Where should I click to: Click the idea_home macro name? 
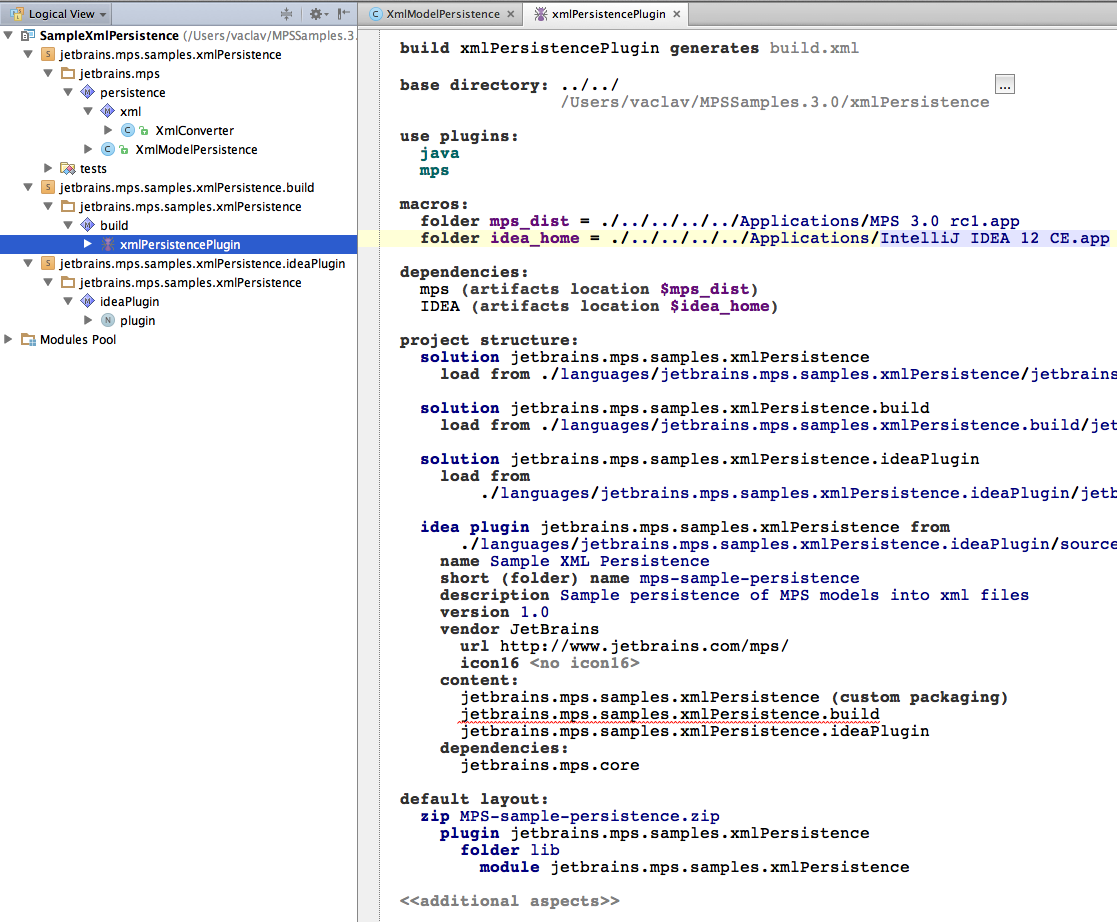(x=534, y=238)
